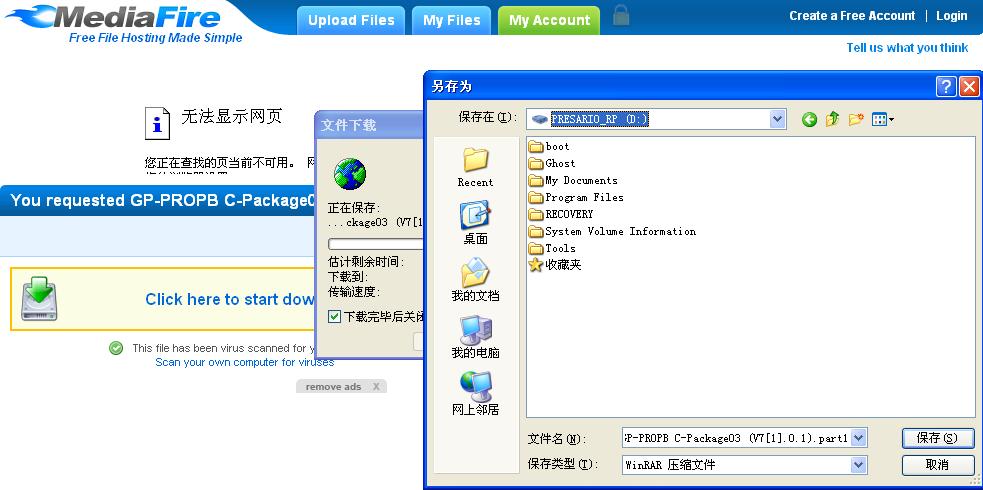Toggle the 下载完毕后关闭 checkbox

[334, 316]
